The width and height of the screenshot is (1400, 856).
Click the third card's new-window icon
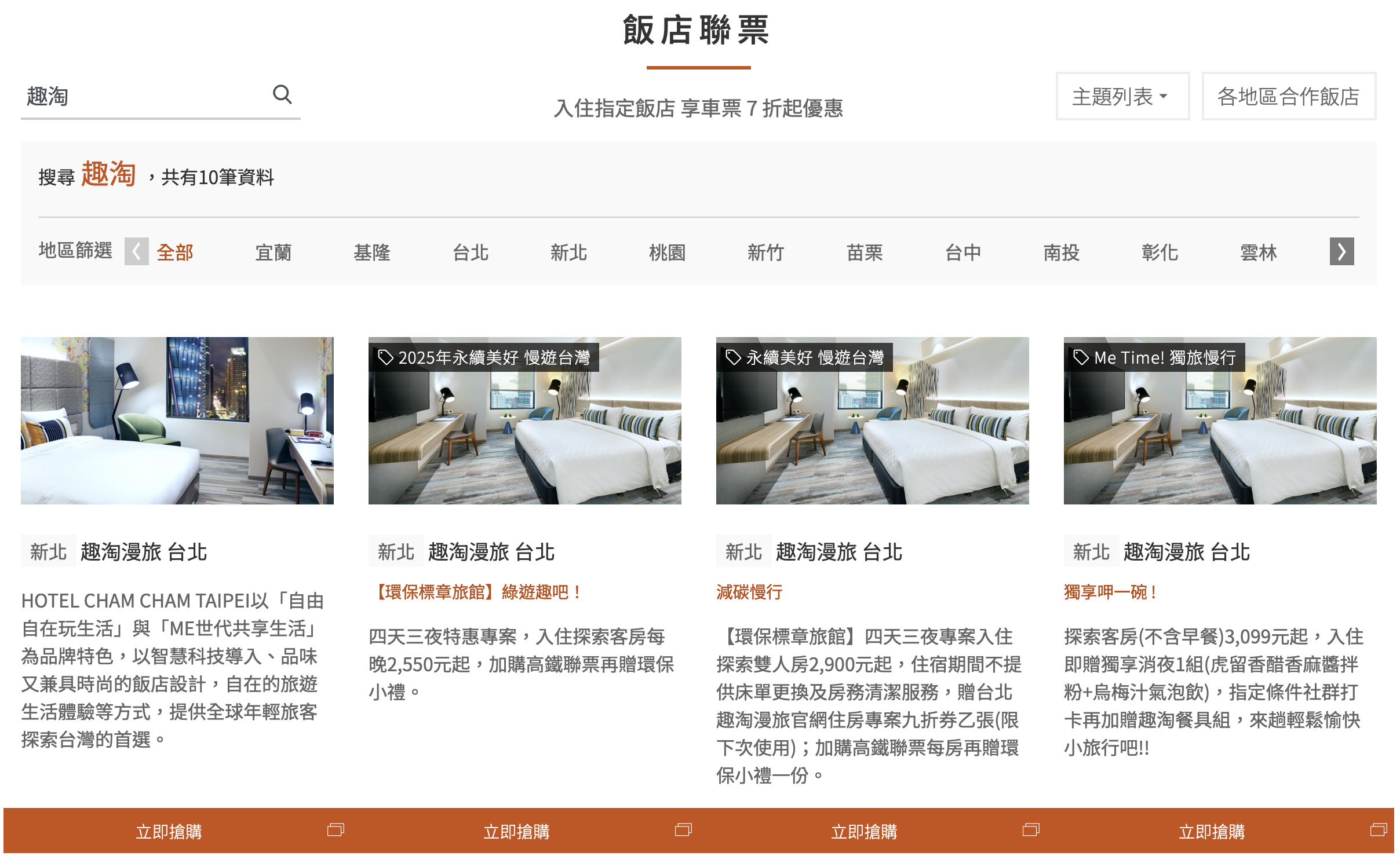(x=1031, y=830)
